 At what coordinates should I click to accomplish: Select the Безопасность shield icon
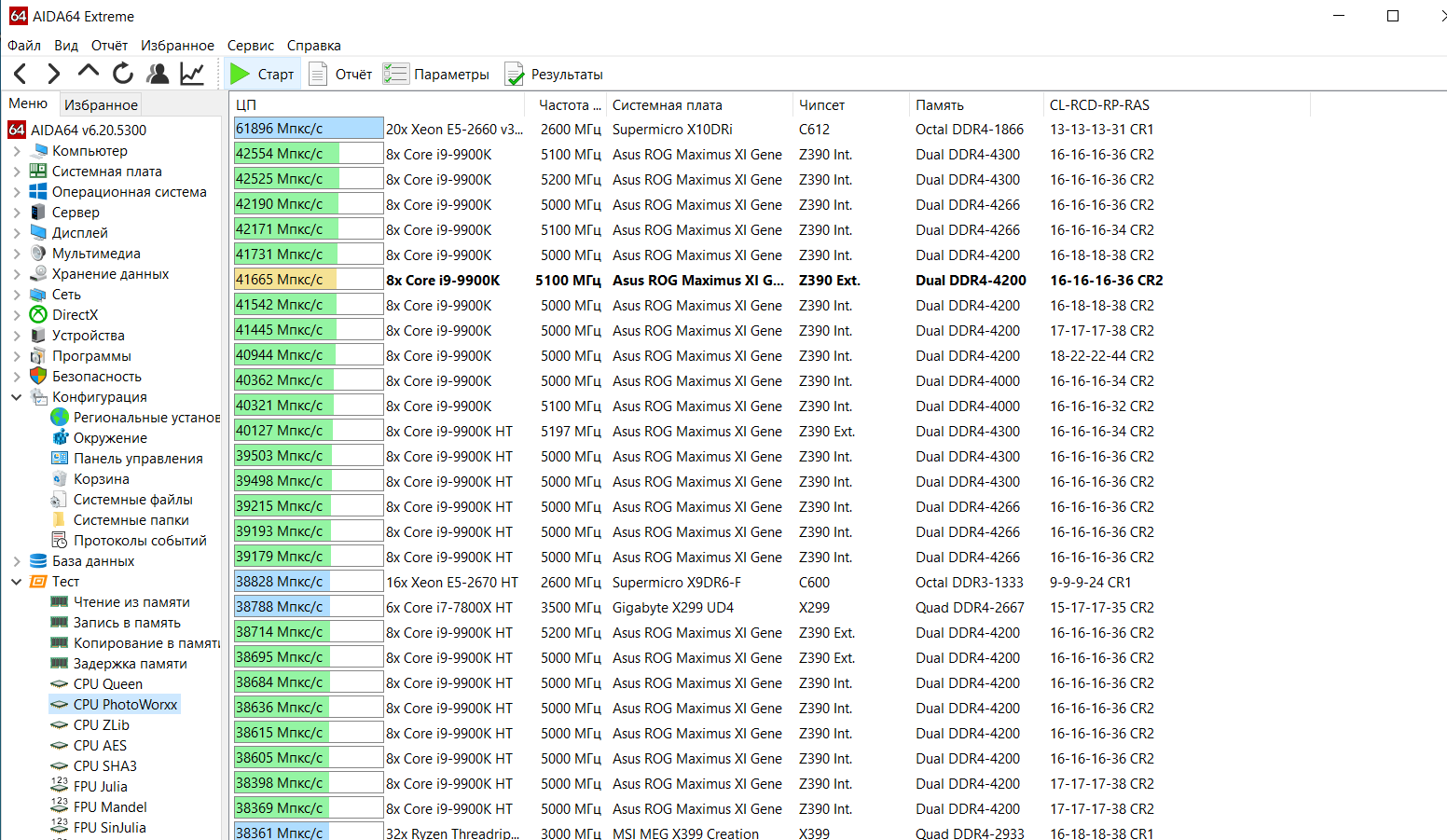click(x=38, y=377)
